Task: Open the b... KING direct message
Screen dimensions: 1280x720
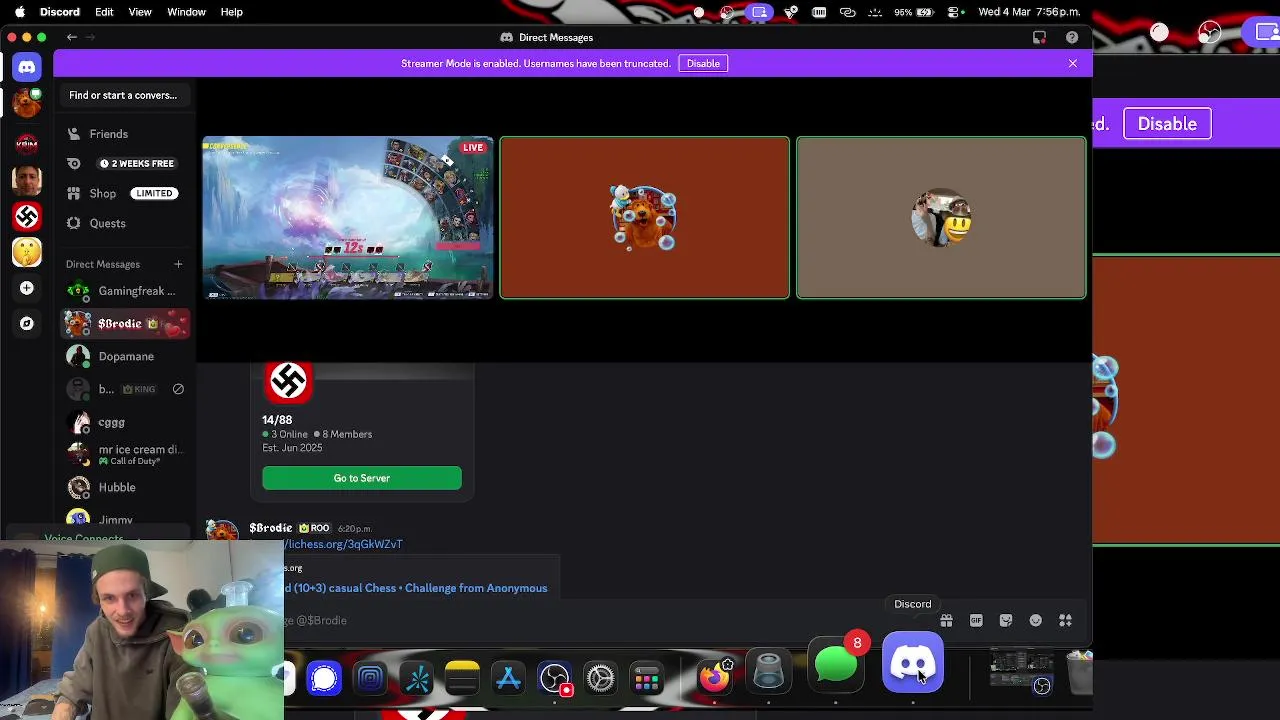Action: [125, 389]
